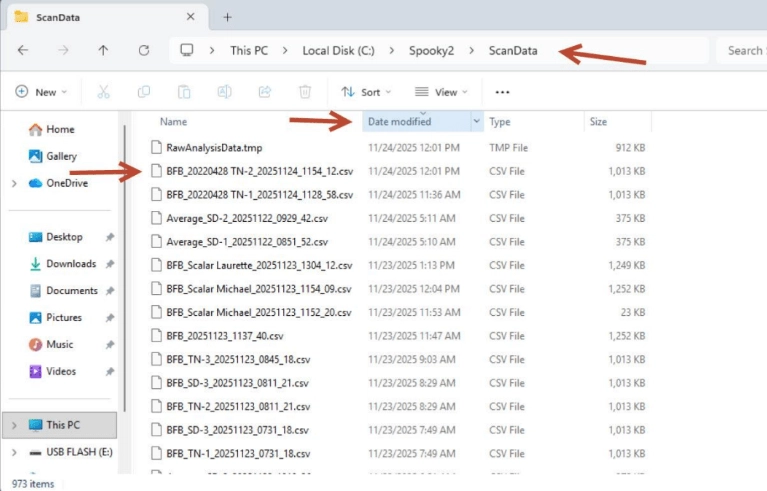Open the See more ellipsis menu
Viewport: 767px width, 491px height.
(503, 92)
